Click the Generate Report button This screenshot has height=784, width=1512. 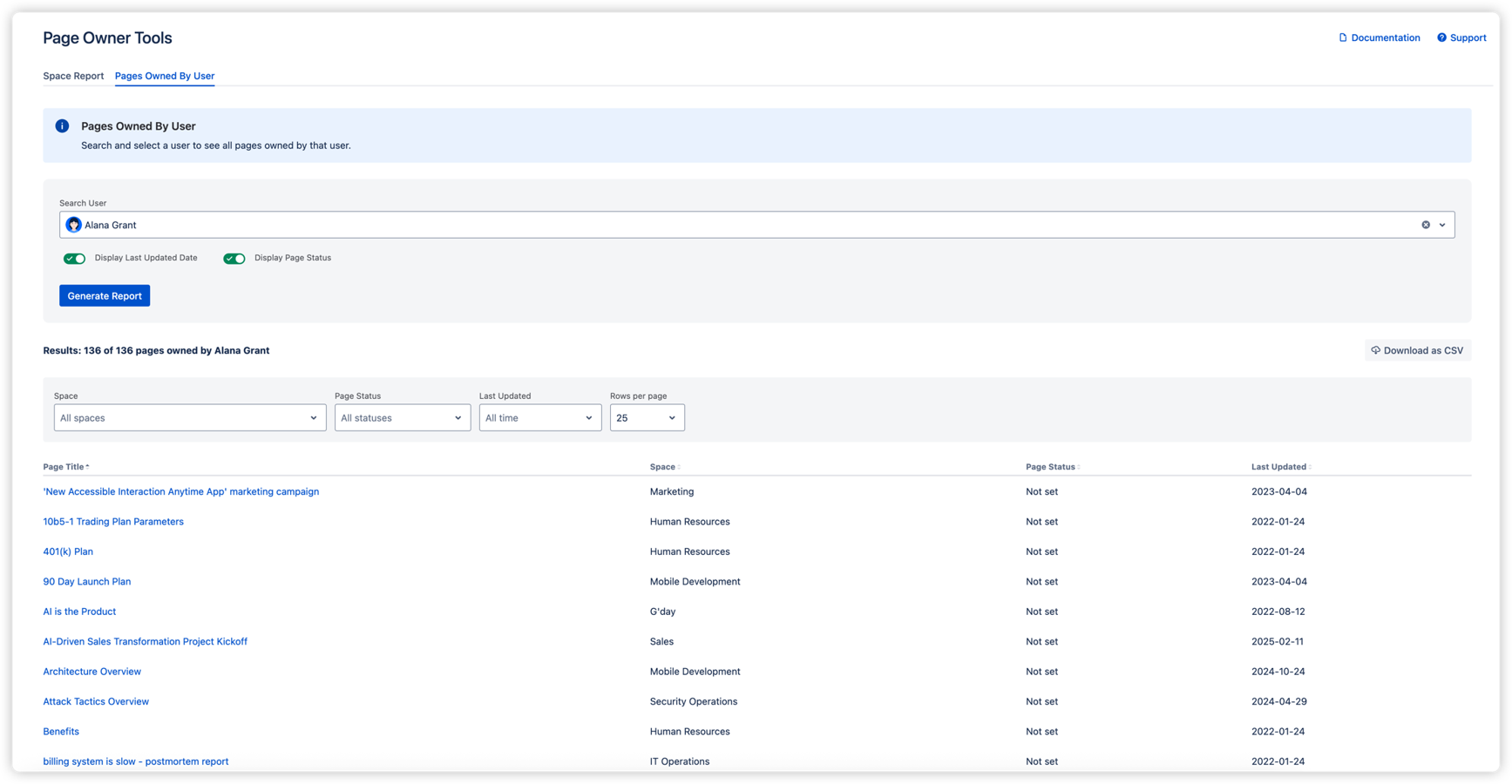[104, 295]
